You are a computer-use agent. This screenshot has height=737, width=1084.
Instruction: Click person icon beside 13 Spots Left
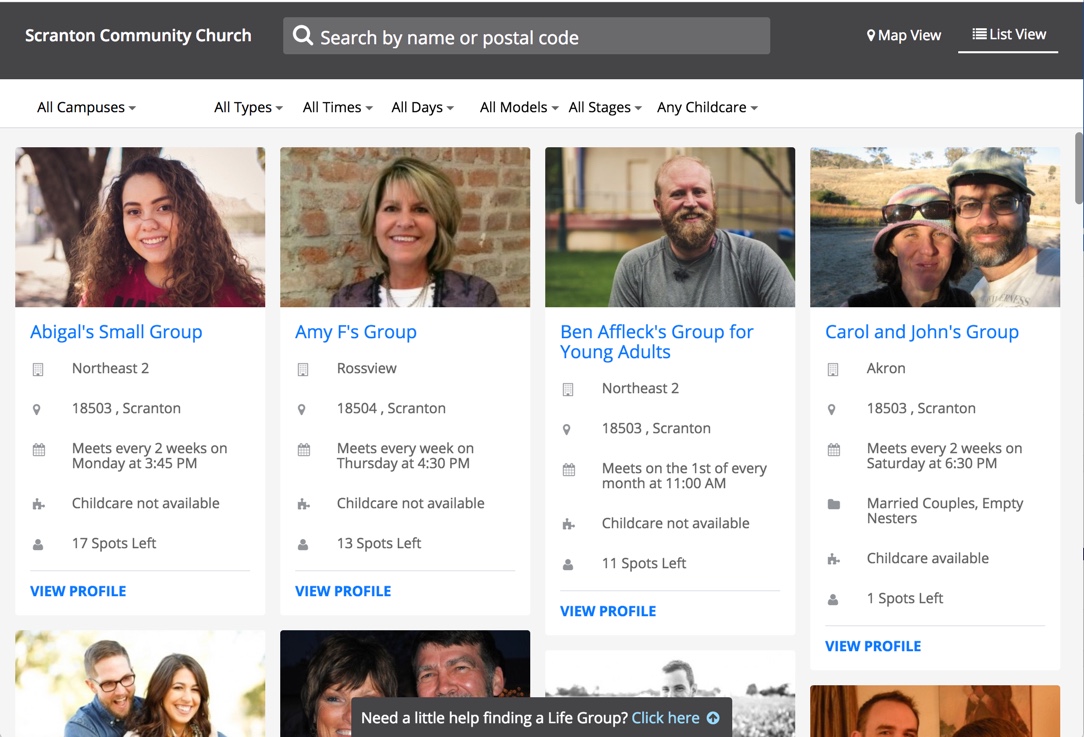pos(303,545)
